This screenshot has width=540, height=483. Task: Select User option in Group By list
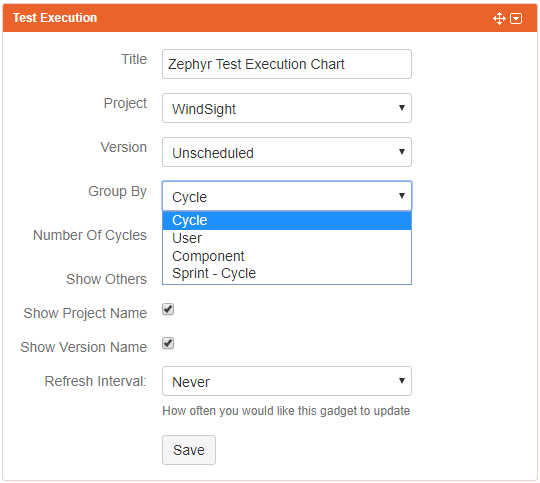[287, 238]
